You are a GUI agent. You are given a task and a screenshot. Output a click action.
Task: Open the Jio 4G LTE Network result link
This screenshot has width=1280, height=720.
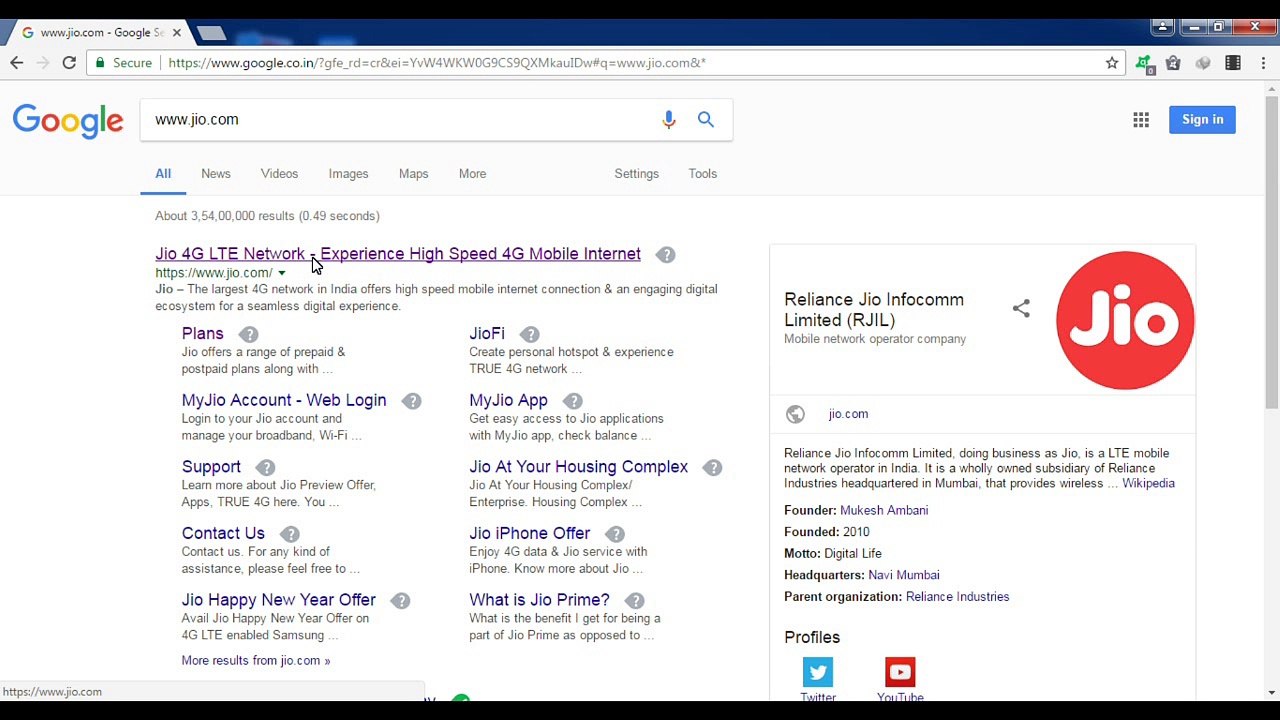[x=398, y=254]
